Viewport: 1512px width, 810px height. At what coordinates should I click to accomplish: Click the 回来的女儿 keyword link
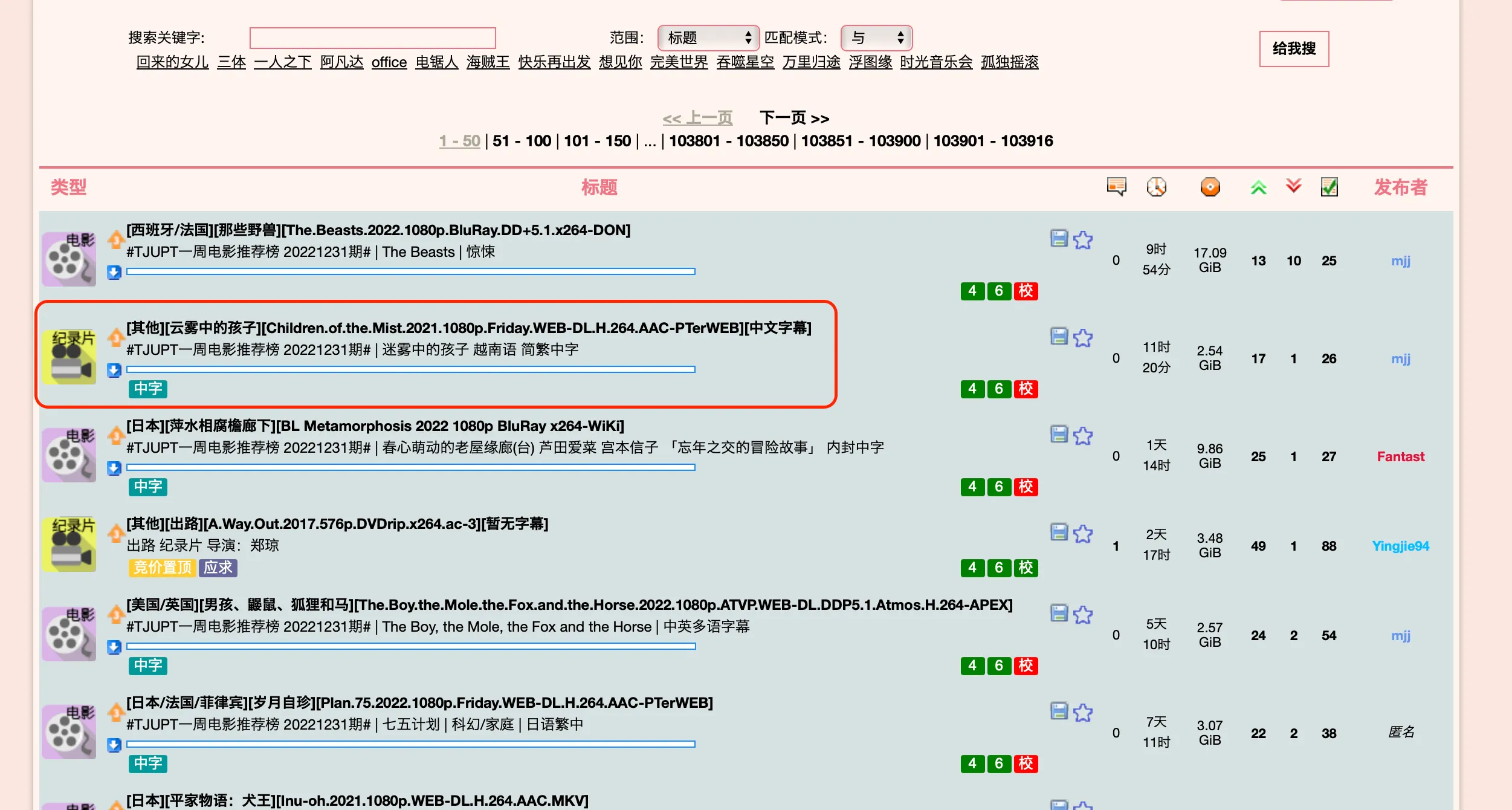(172, 62)
